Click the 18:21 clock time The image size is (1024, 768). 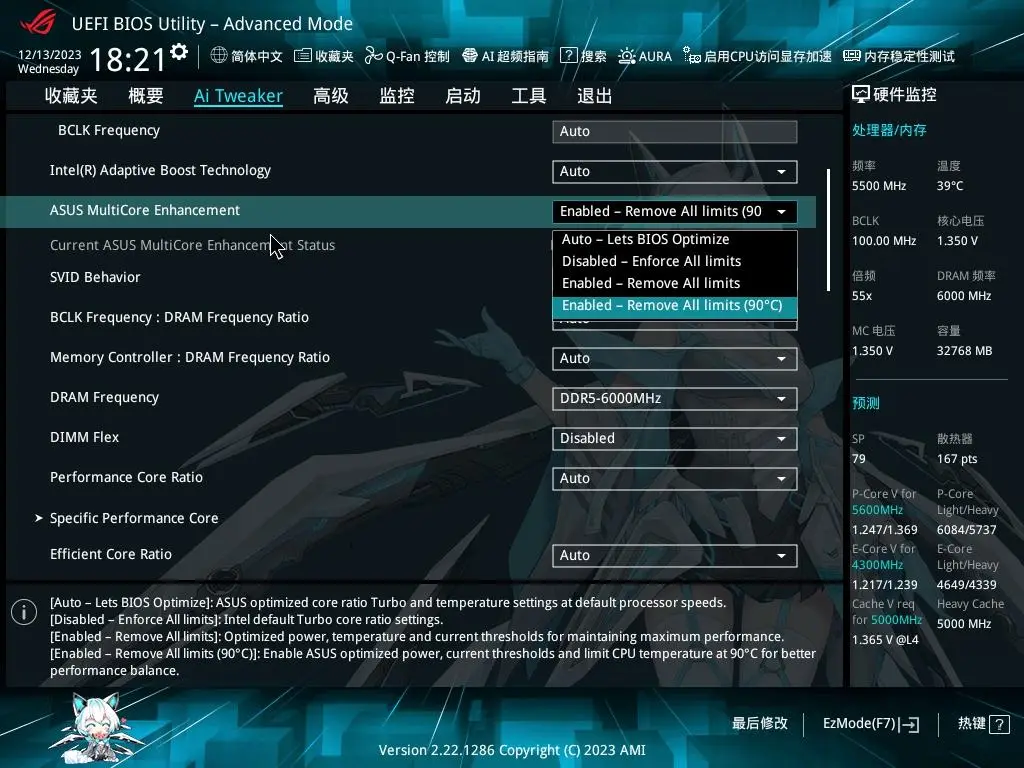[x=127, y=60]
